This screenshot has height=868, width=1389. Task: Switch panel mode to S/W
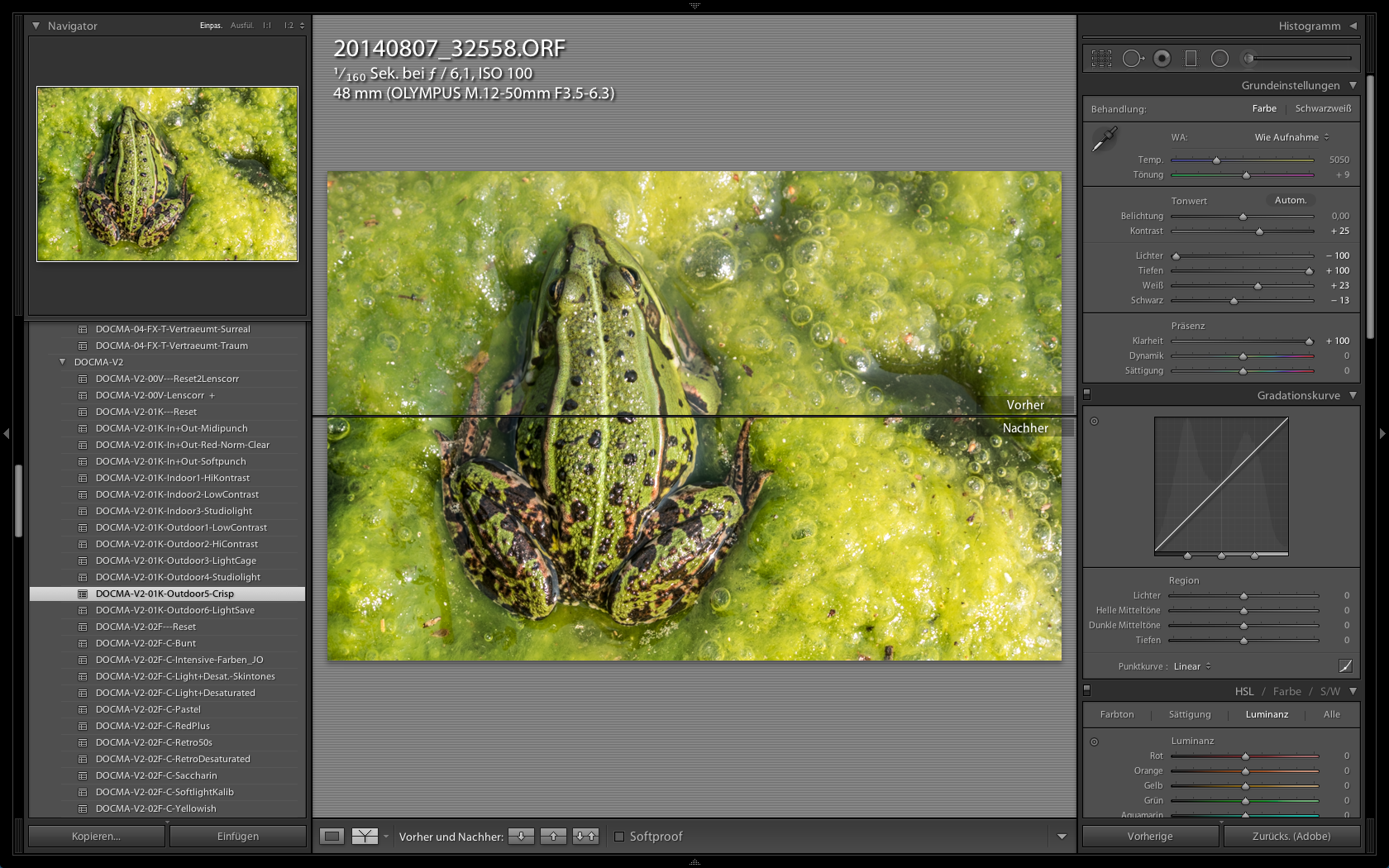[1330, 692]
